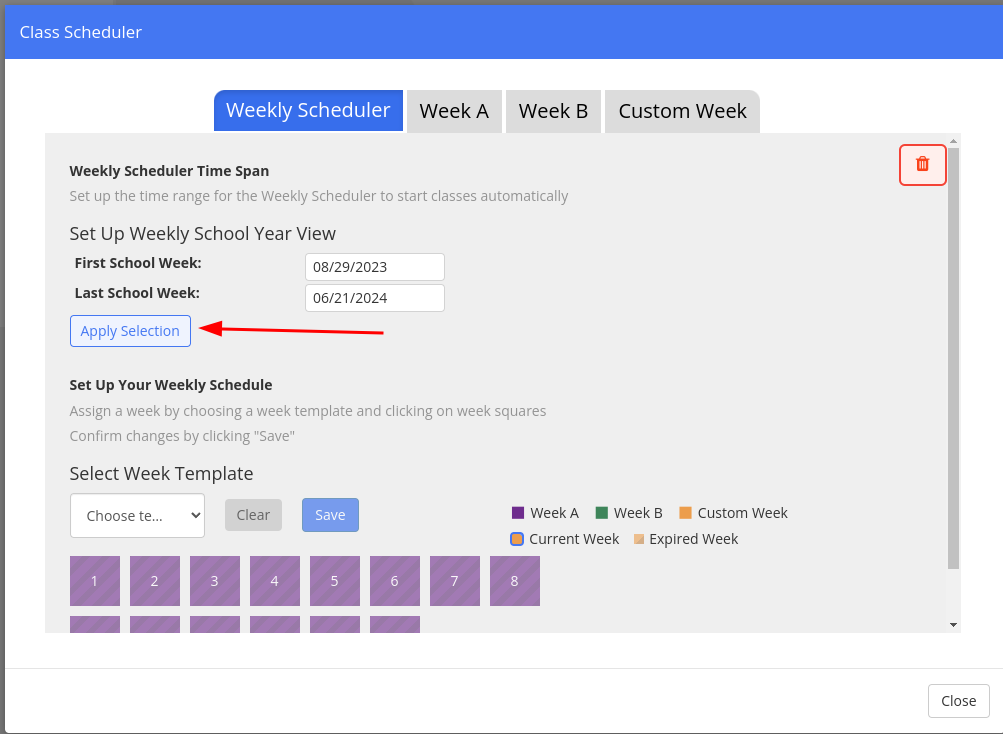
Task: Select week square 7
Action: 455,581
